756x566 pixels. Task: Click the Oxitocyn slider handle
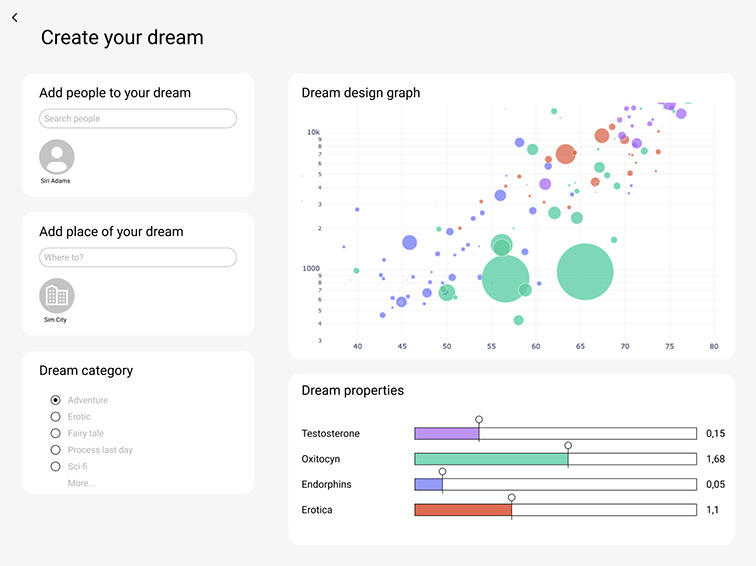(568, 446)
